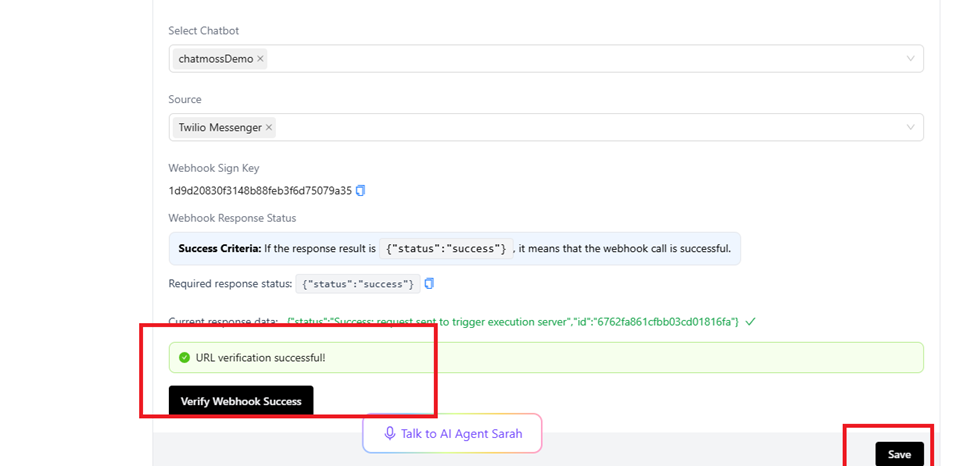
Task: Expand the Source dropdown arrow
Action: 910,128
